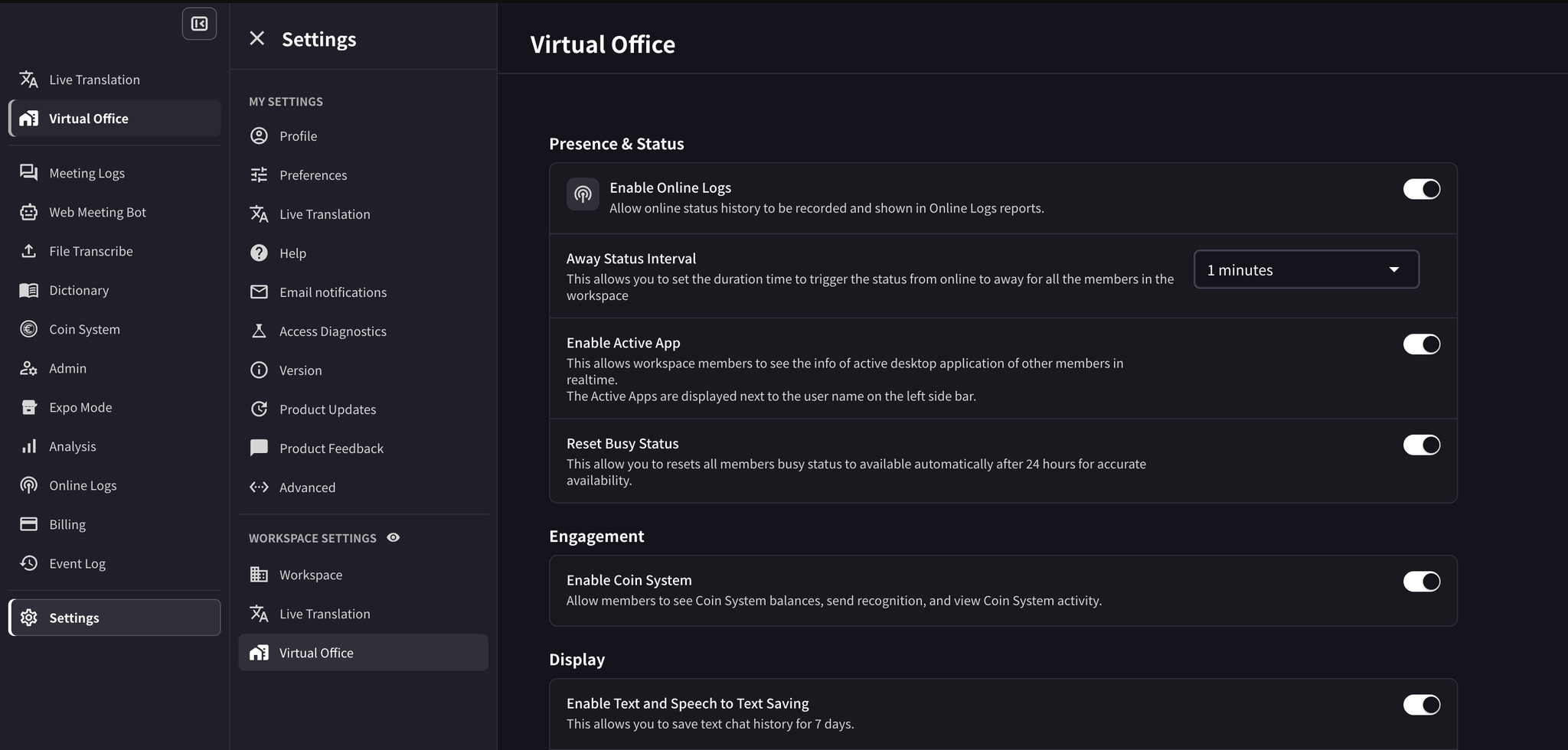Open Preferences under My Settings
This screenshot has height=750, width=1568.
(x=363, y=175)
